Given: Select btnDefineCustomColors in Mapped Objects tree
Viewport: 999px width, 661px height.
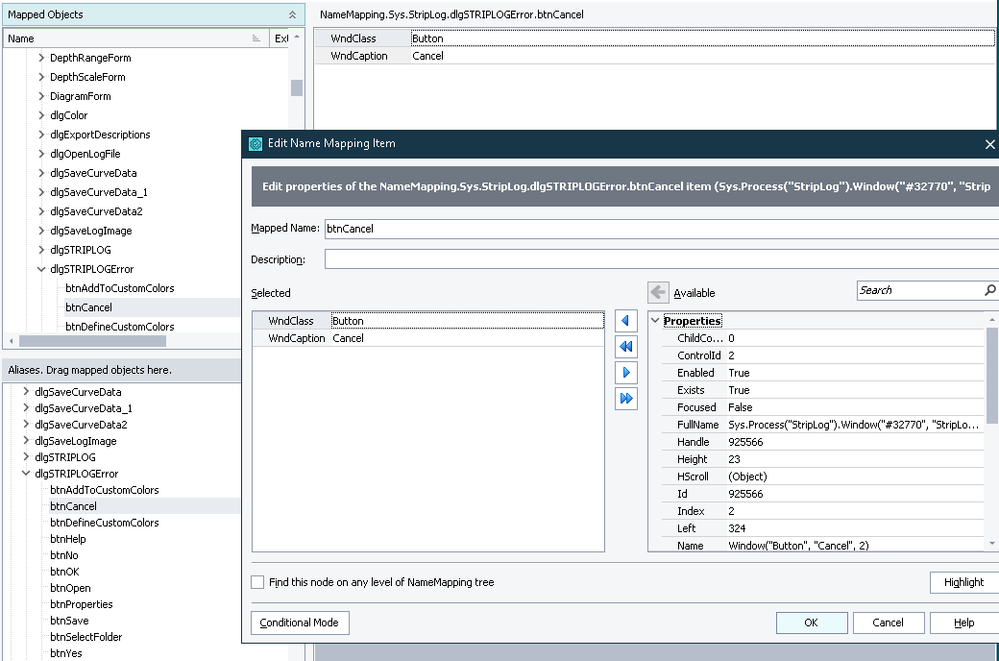Looking at the screenshot, I should 119,327.
